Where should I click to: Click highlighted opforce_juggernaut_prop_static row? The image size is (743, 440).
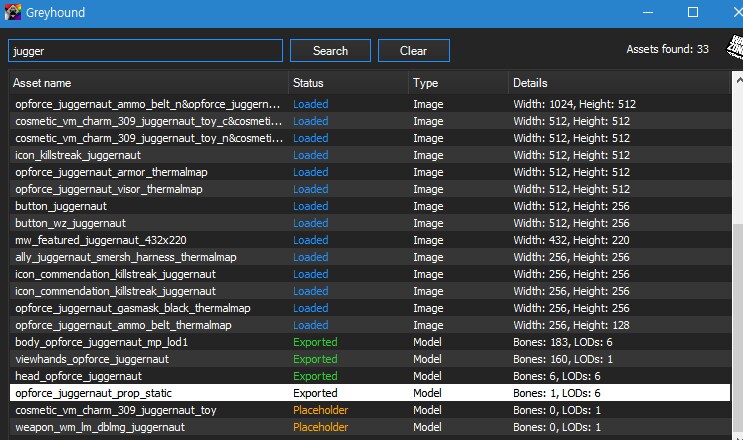[370, 393]
